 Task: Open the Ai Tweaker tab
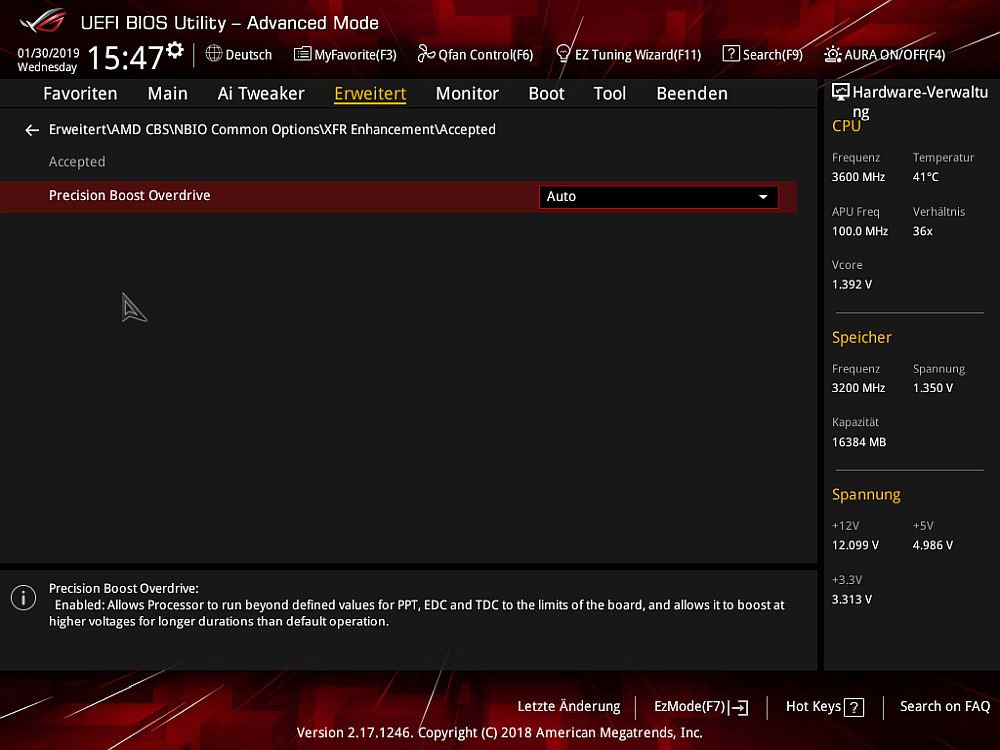pyautogui.click(x=261, y=94)
